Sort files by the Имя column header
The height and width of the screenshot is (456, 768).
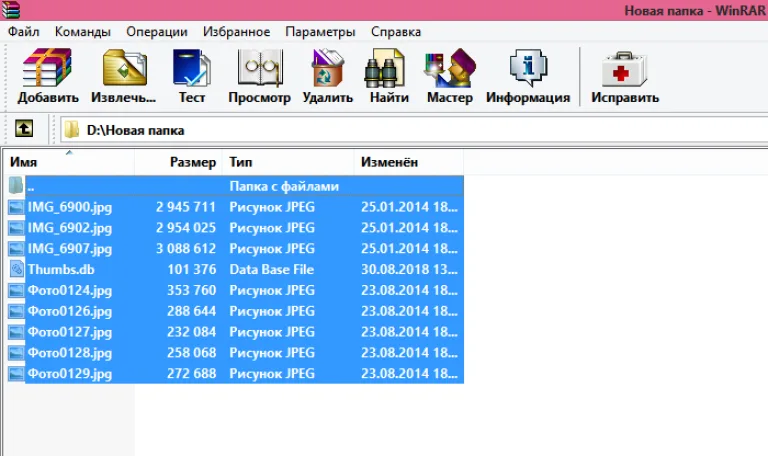click(69, 162)
